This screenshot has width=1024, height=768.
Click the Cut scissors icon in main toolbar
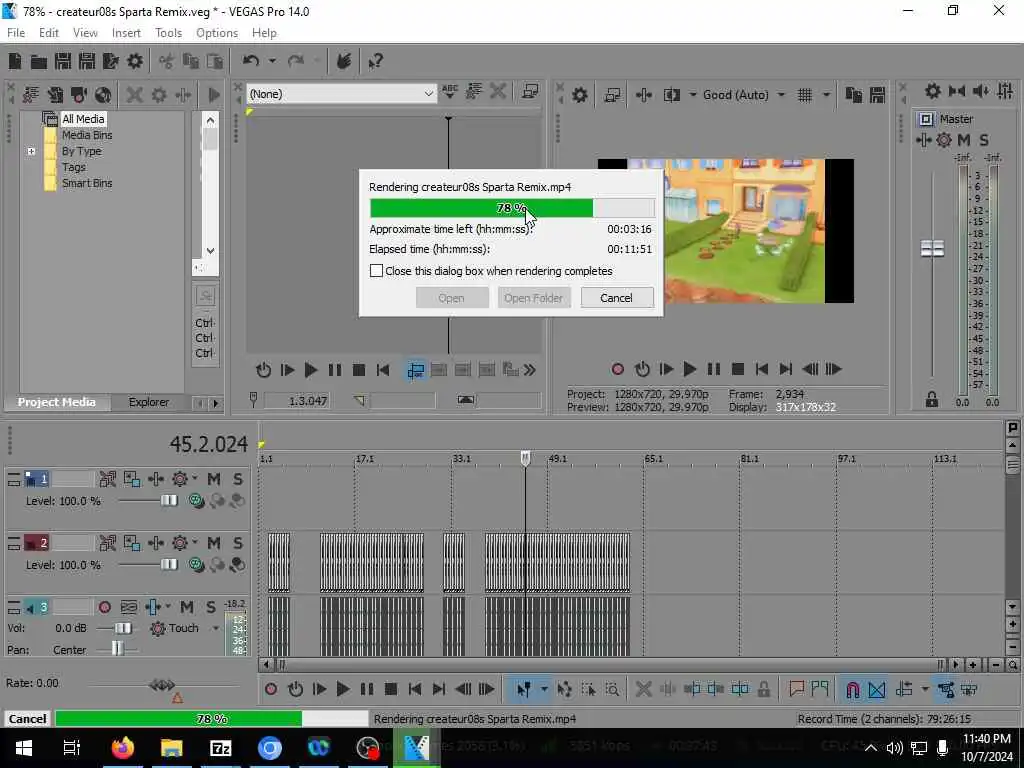click(x=167, y=61)
